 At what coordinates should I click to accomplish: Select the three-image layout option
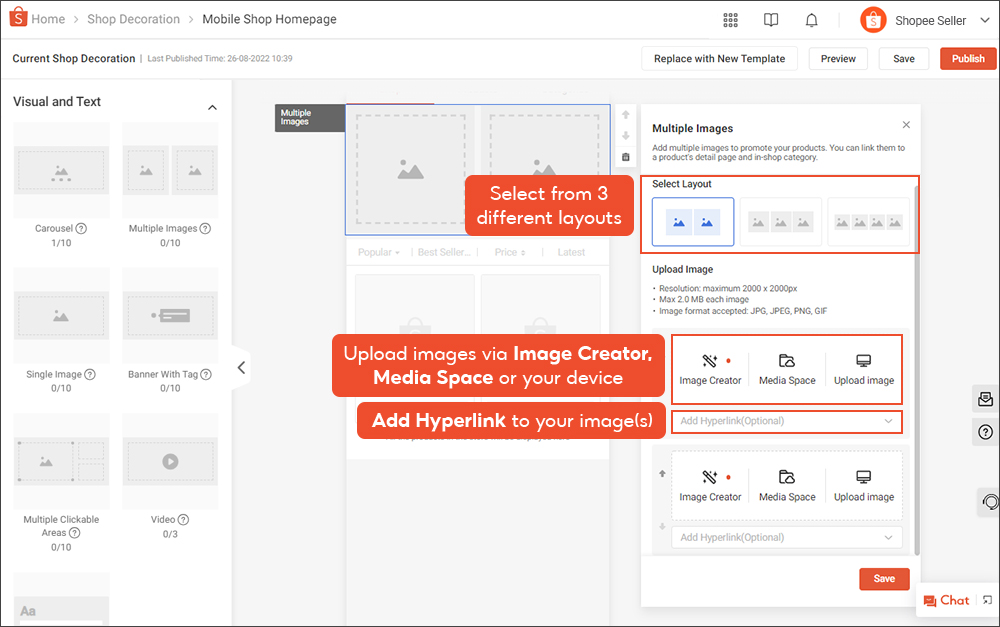[x=780, y=222]
